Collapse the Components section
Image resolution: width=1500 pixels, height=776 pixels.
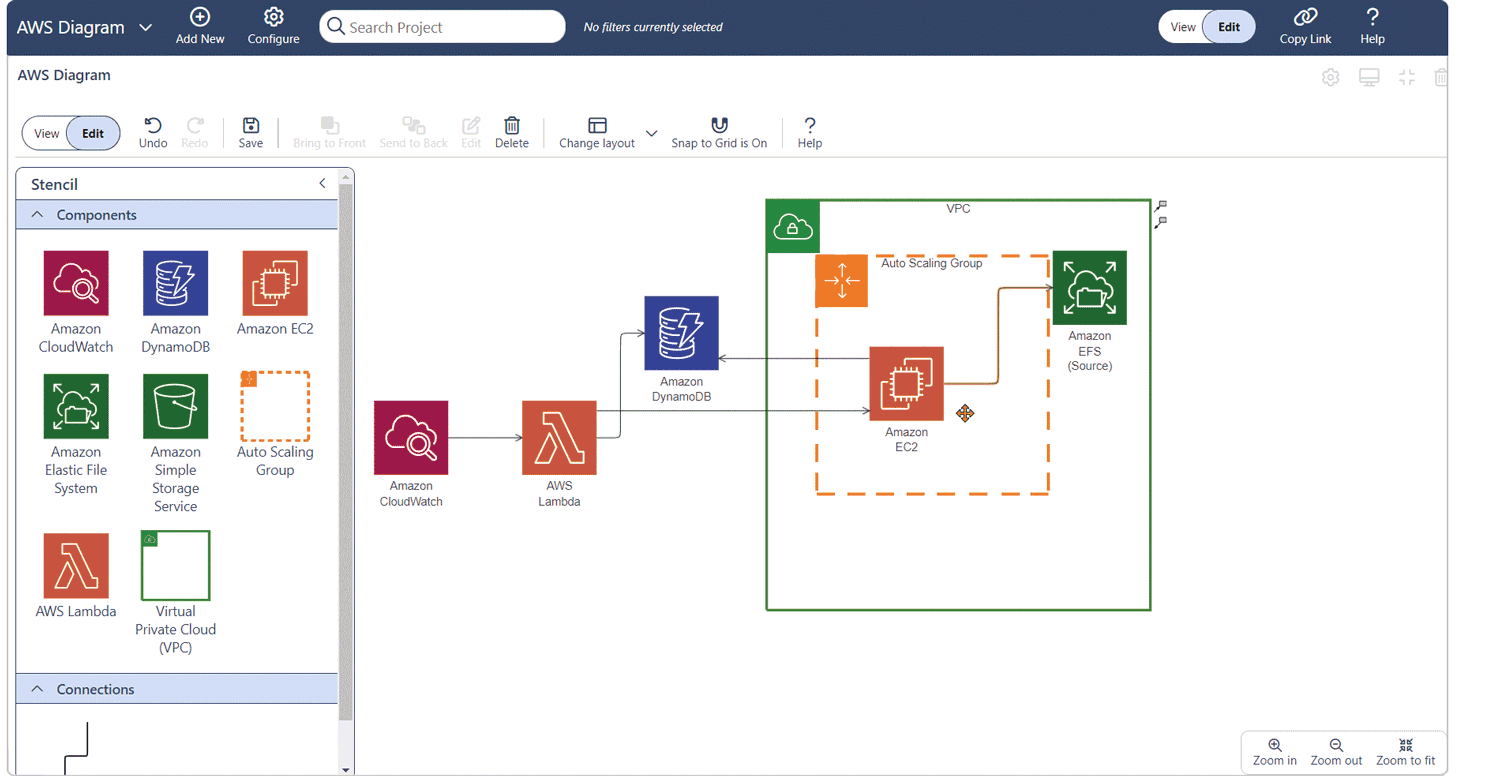click(x=37, y=214)
